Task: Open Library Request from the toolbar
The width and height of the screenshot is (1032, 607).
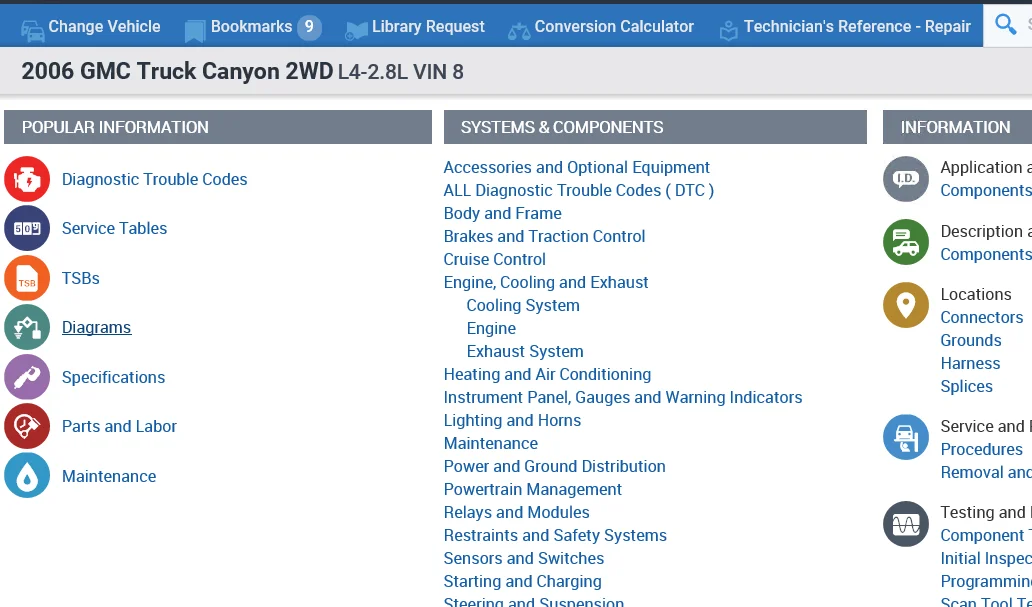Action: (x=415, y=27)
